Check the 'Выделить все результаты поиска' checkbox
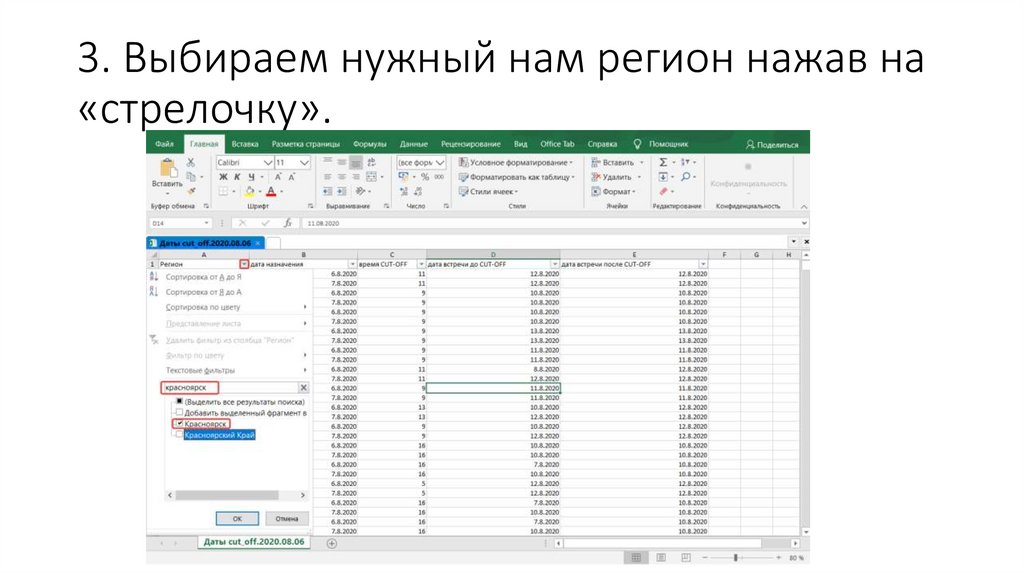1024x574 pixels. [x=179, y=402]
